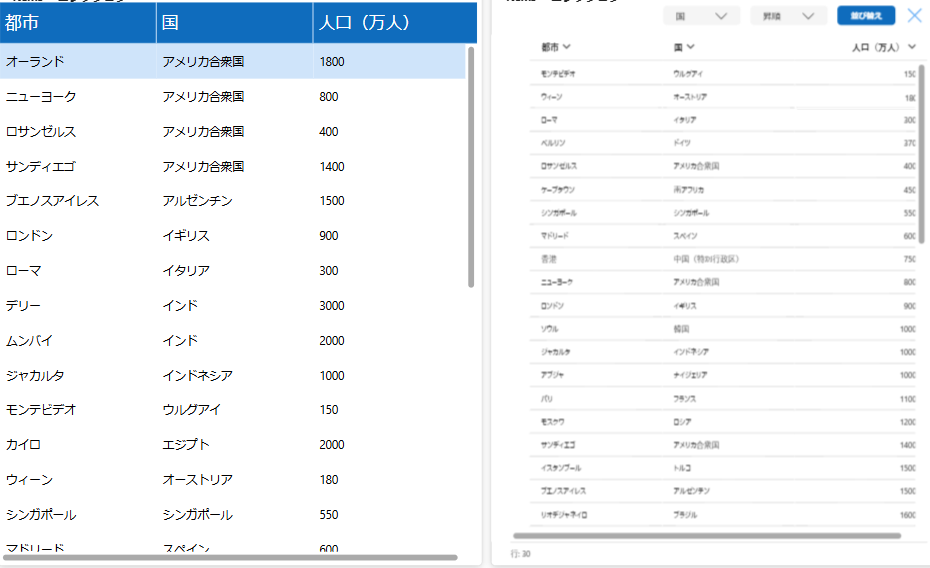Click chevron beside 国 in right table
This screenshot has height=568, width=930.
(x=691, y=47)
